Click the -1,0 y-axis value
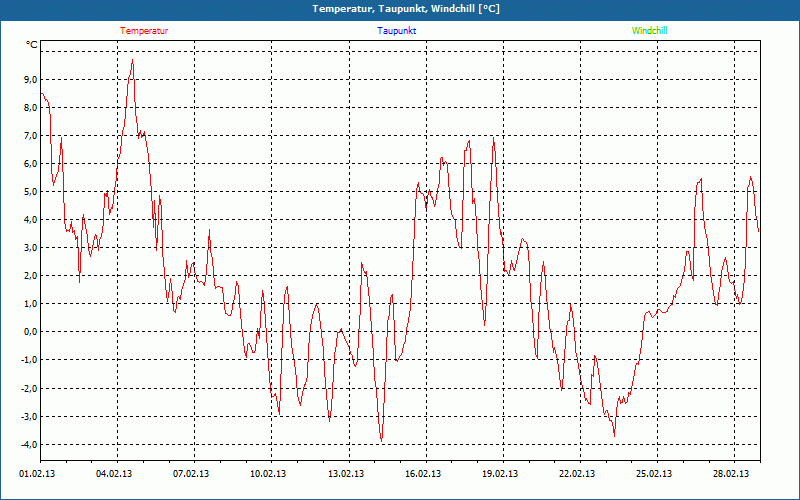 30,360
